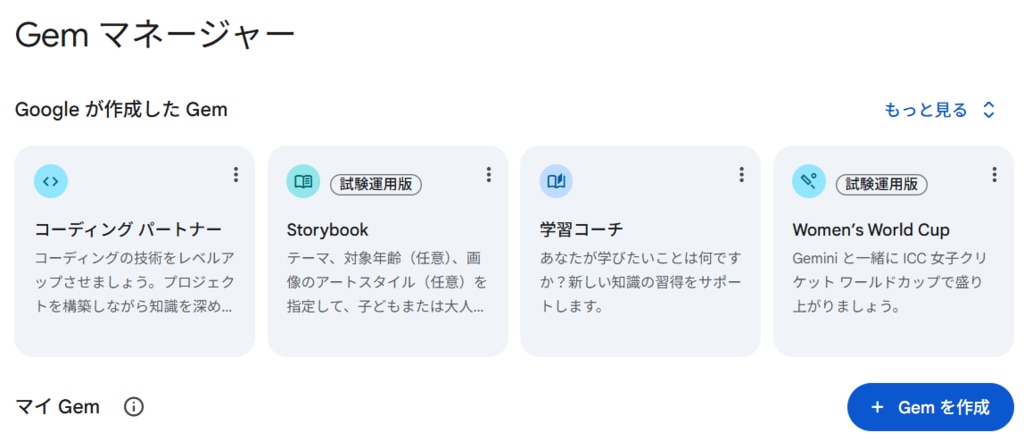Expand the Gem list with もっと見る

pyautogui.click(x=925, y=110)
